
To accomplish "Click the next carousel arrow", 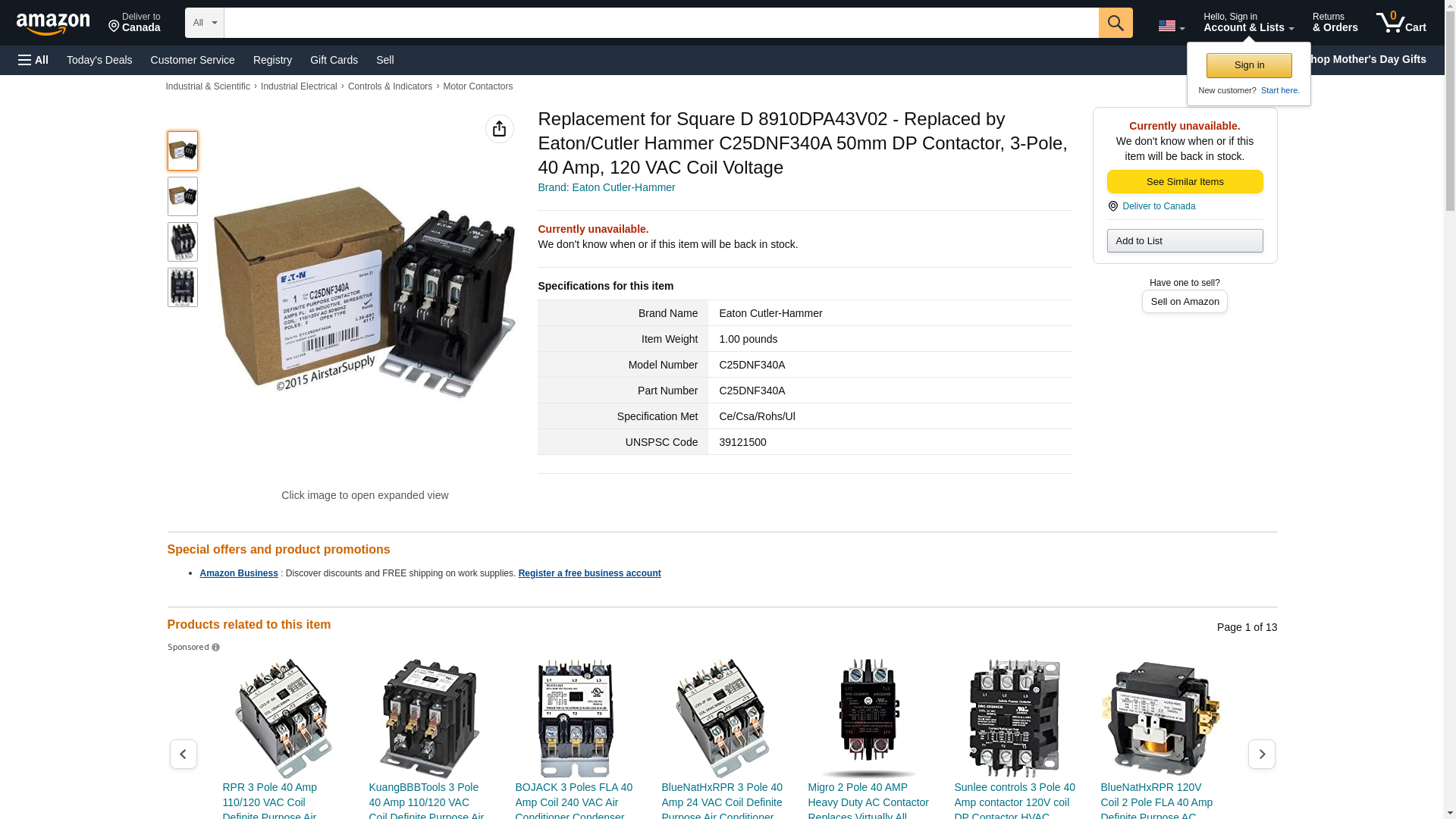I will click(x=1262, y=754).
